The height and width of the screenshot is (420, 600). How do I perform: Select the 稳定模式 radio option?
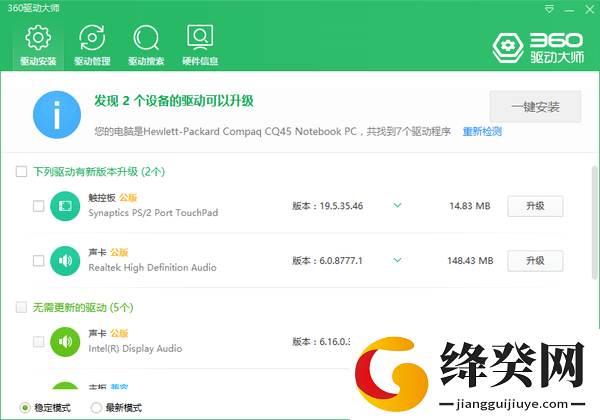(x=25, y=408)
